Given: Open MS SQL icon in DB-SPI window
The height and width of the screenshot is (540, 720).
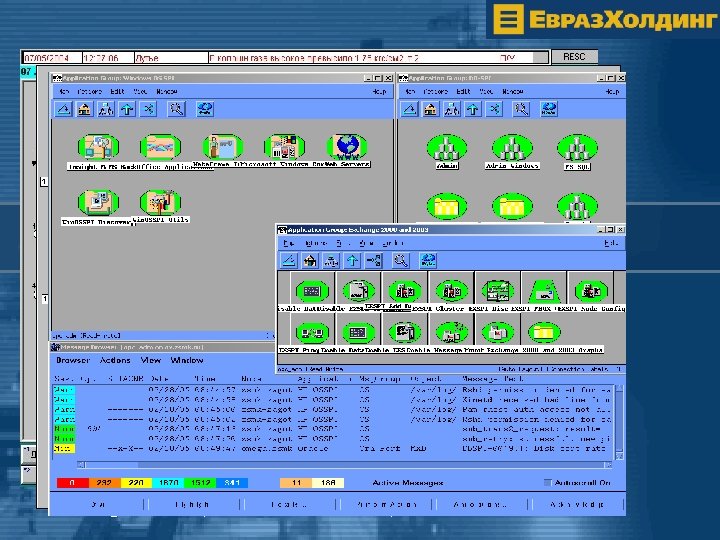Looking at the screenshot, I should (577, 148).
